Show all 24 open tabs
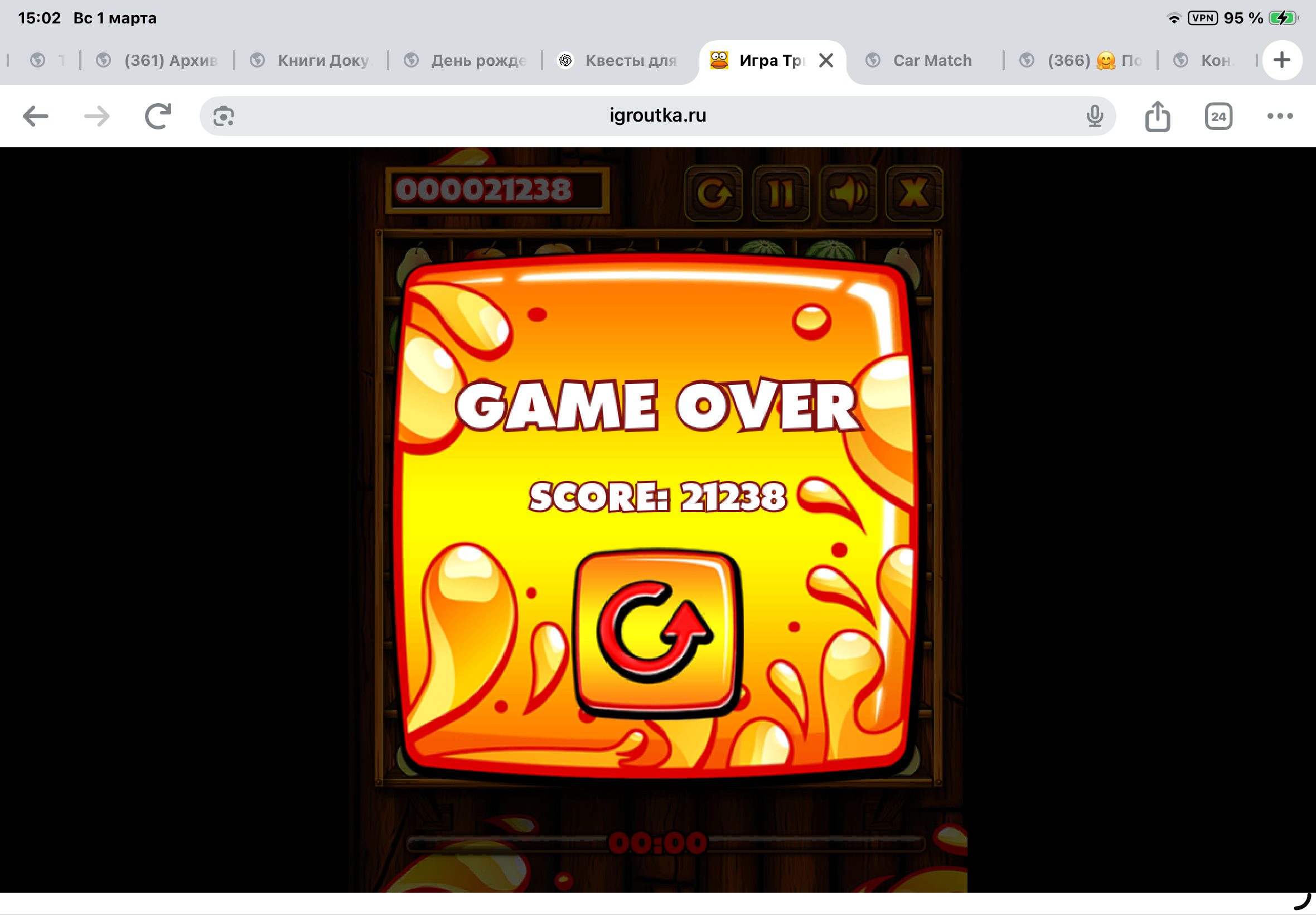 [1218, 117]
